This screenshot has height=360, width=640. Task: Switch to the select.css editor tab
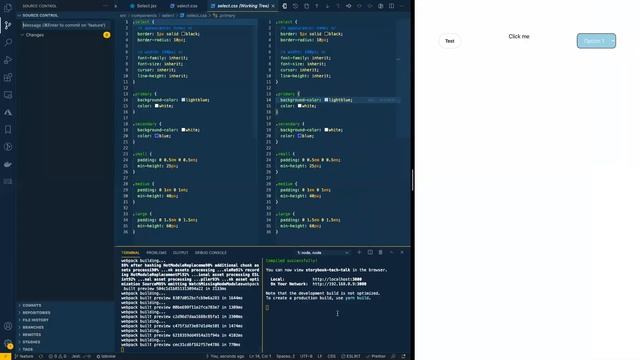point(184,6)
